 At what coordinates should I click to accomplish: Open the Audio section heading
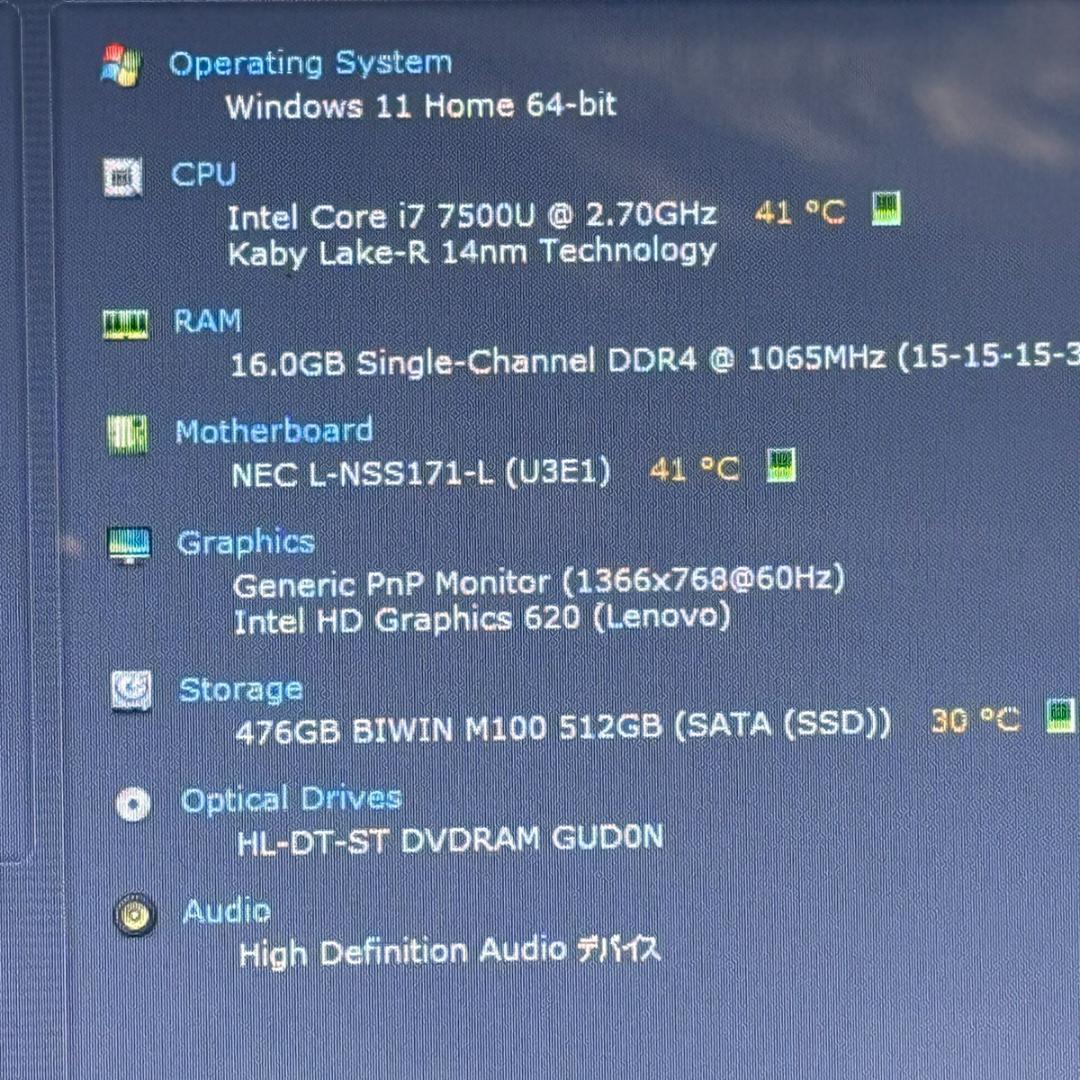227,911
